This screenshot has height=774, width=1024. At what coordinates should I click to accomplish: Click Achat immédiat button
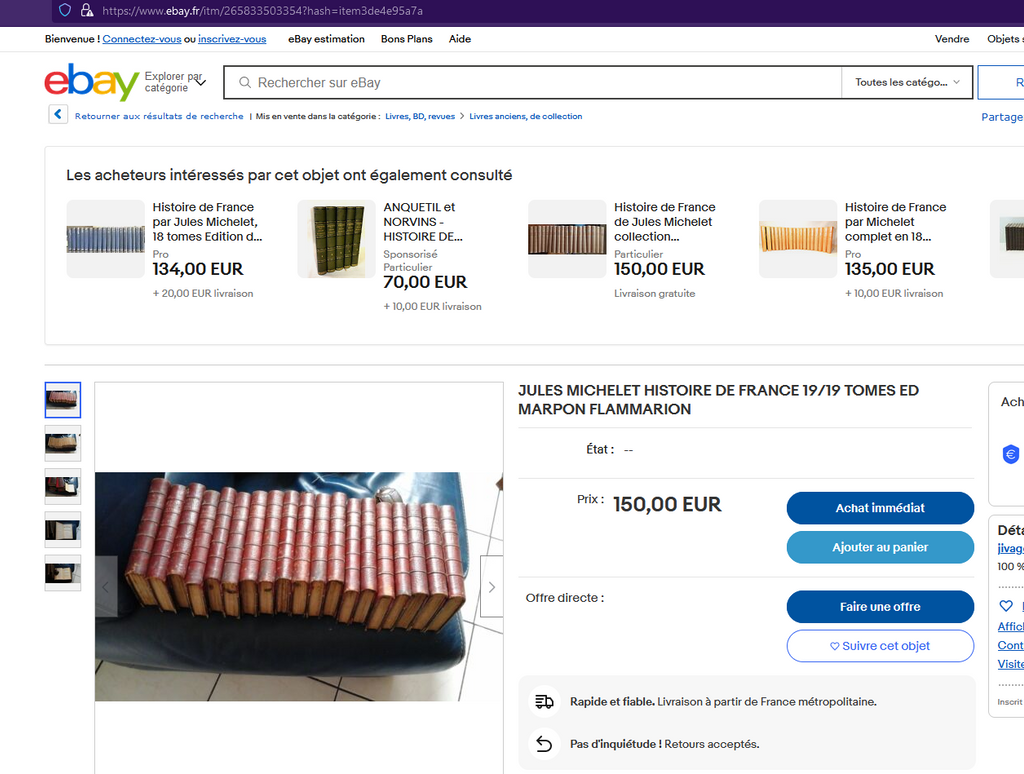[x=880, y=508]
